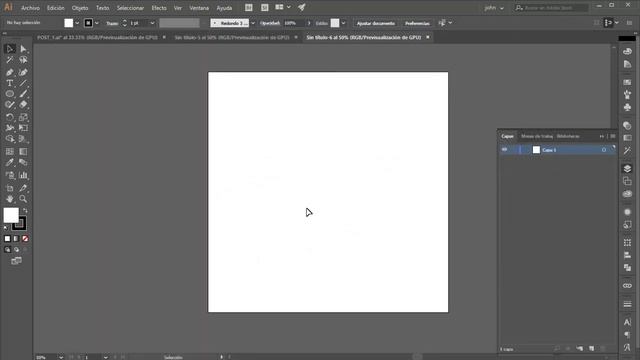Set paint mode to None
This screenshot has width=640, height=360.
click(x=25, y=239)
